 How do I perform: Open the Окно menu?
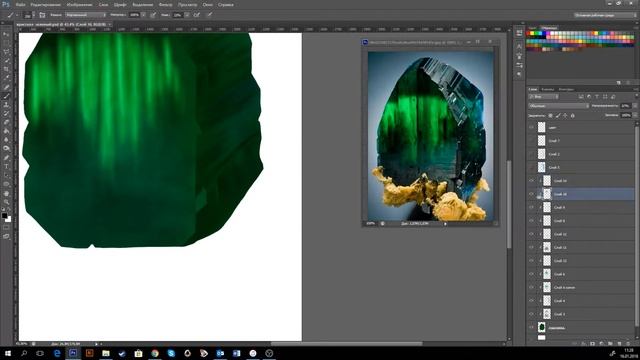tap(208, 4)
